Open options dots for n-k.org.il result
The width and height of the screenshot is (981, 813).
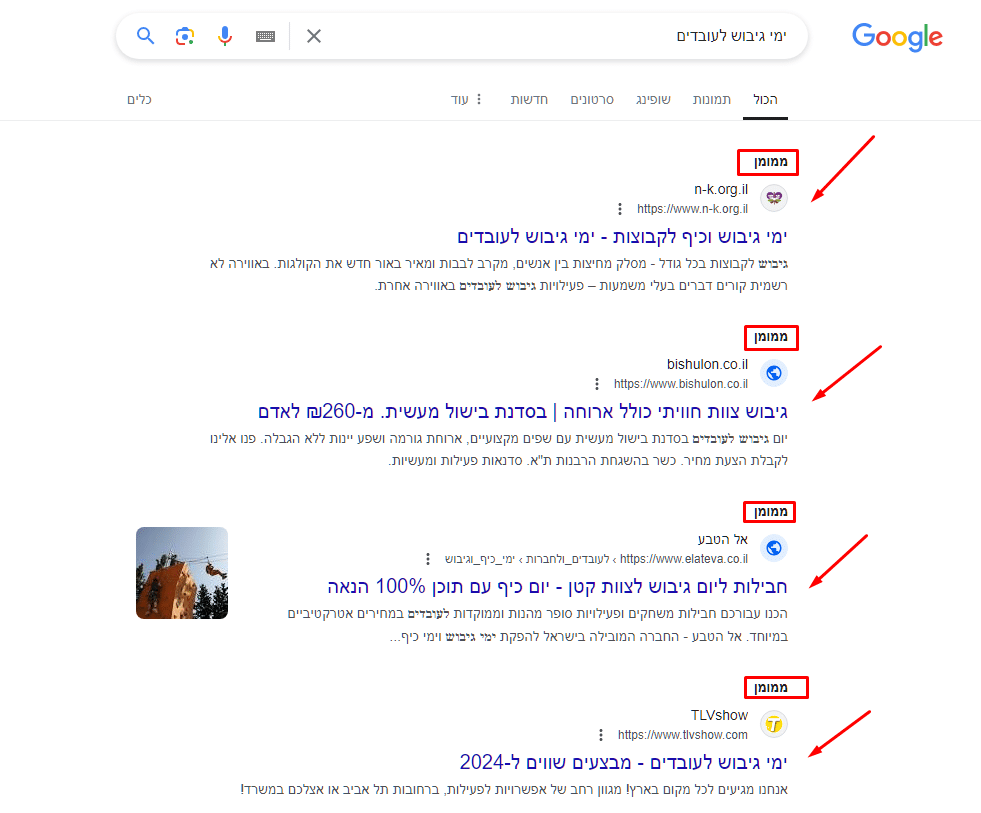(619, 208)
